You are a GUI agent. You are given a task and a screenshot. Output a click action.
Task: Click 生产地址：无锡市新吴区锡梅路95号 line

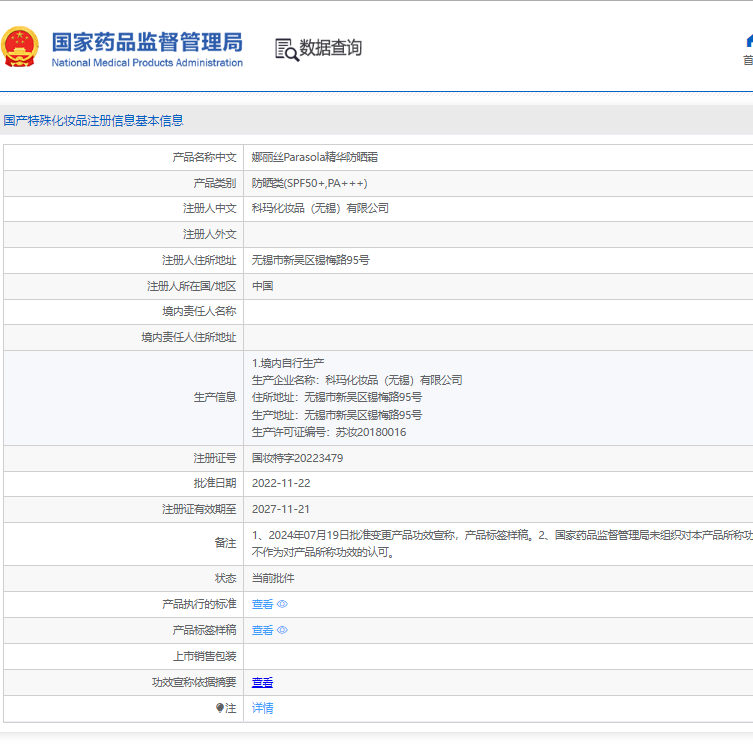pos(337,414)
